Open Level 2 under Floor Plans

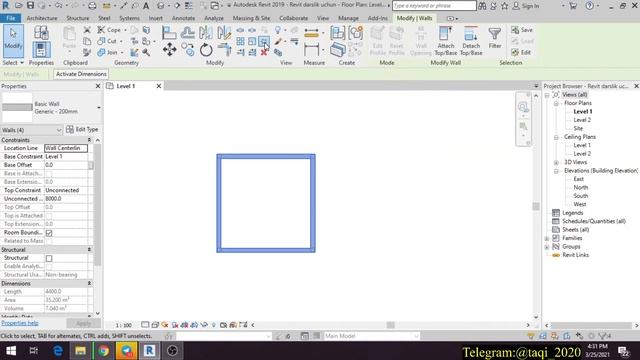coord(582,120)
